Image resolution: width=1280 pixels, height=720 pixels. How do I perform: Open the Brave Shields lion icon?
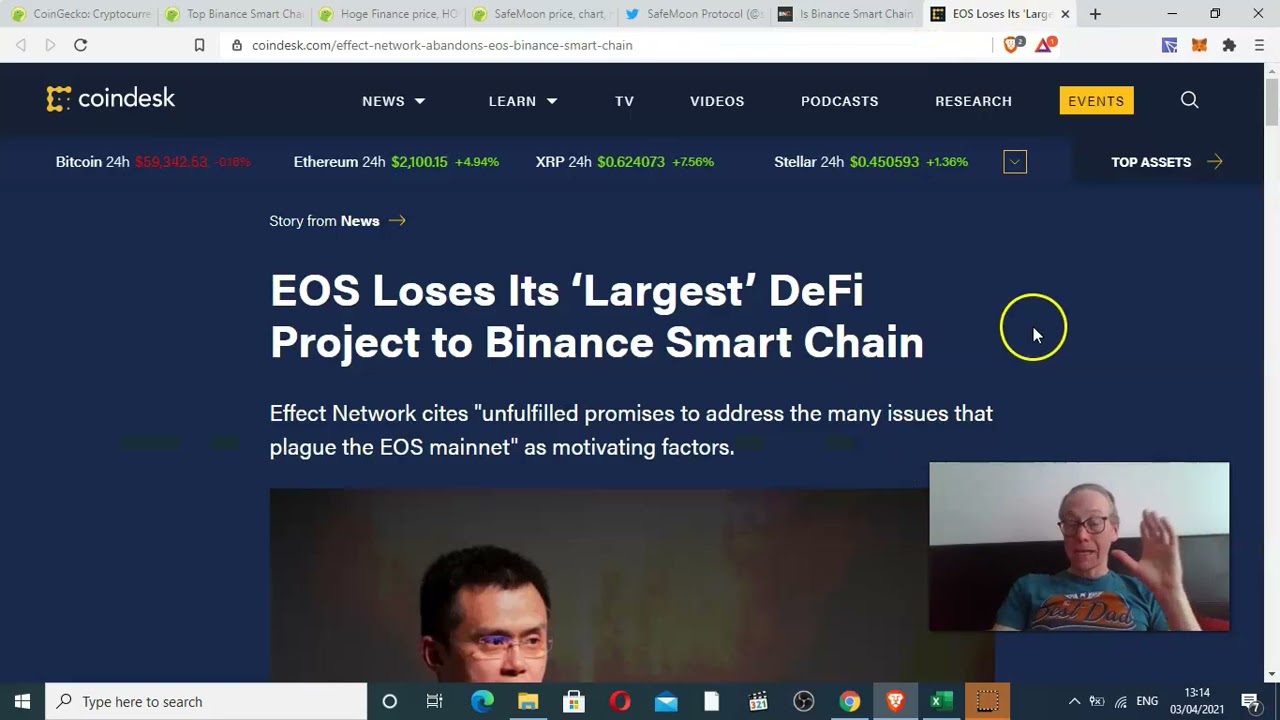point(1012,44)
